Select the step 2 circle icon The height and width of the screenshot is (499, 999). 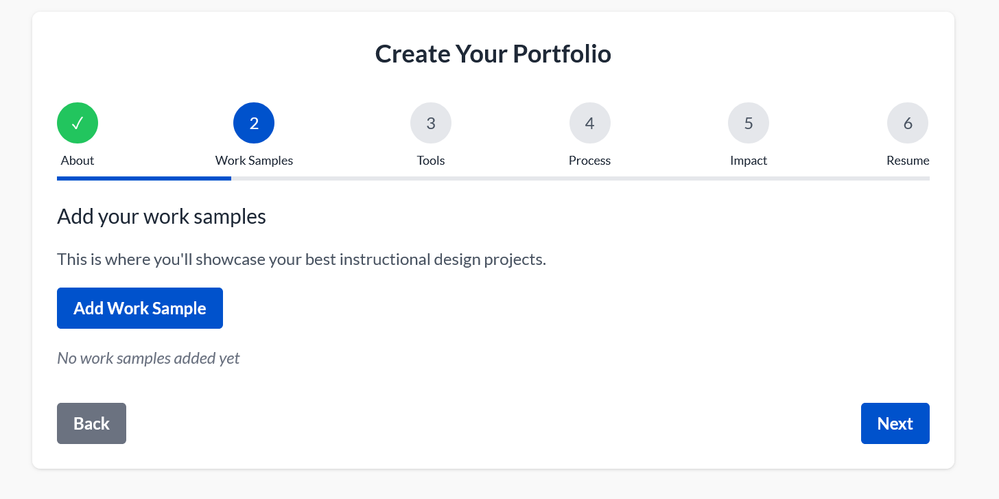pyautogui.click(x=254, y=124)
